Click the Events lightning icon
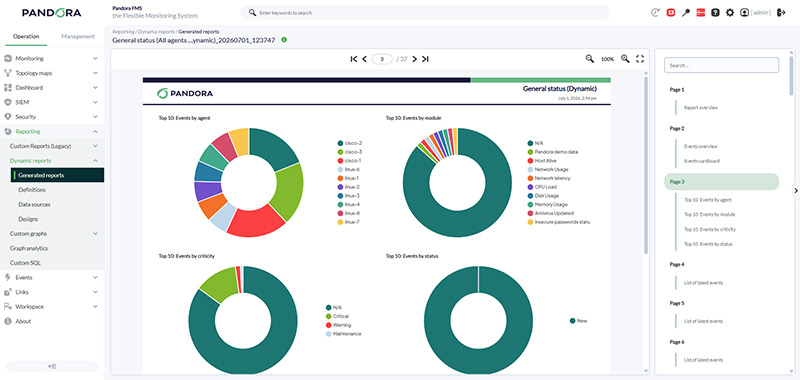 8,277
